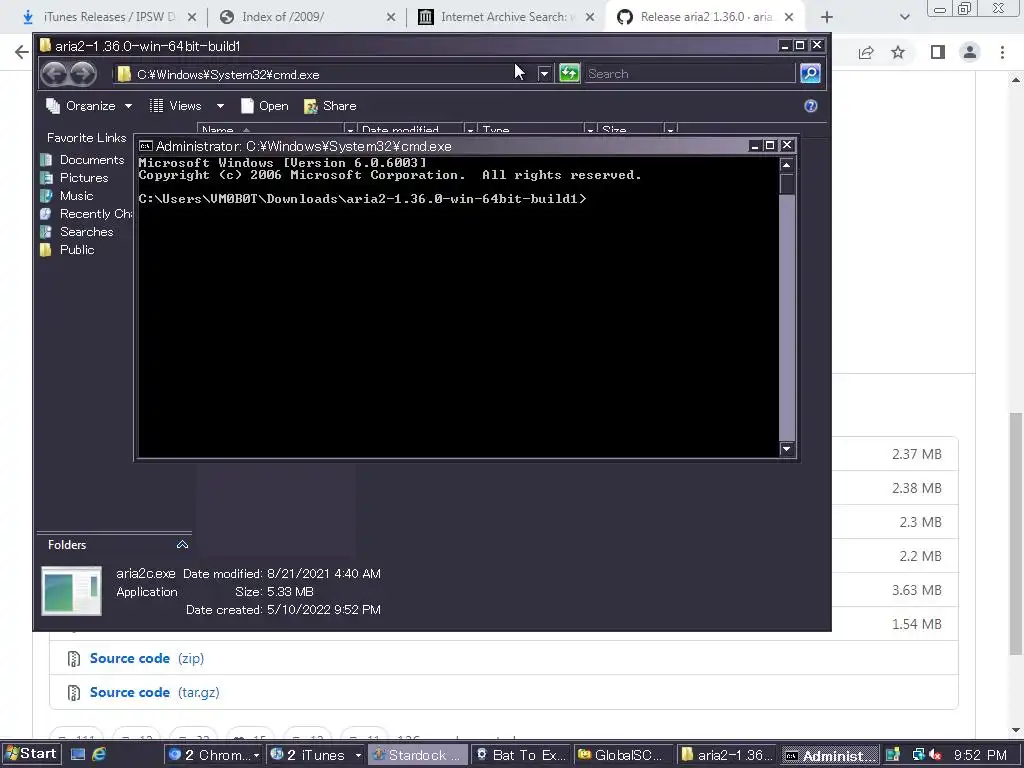This screenshot has height=768, width=1024.
Task: Sort by Name column header
Action: pos(271,129)
